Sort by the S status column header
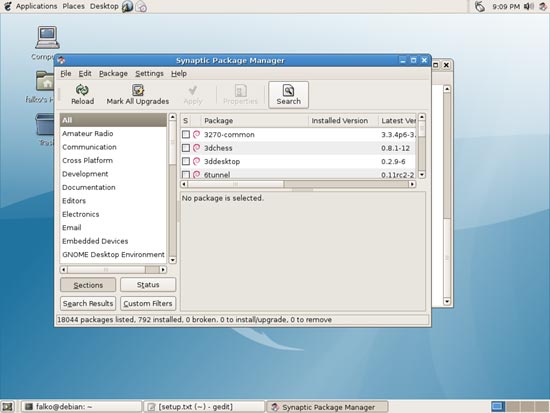The width and height of the screenshot is (550, 413). point(186,121)
